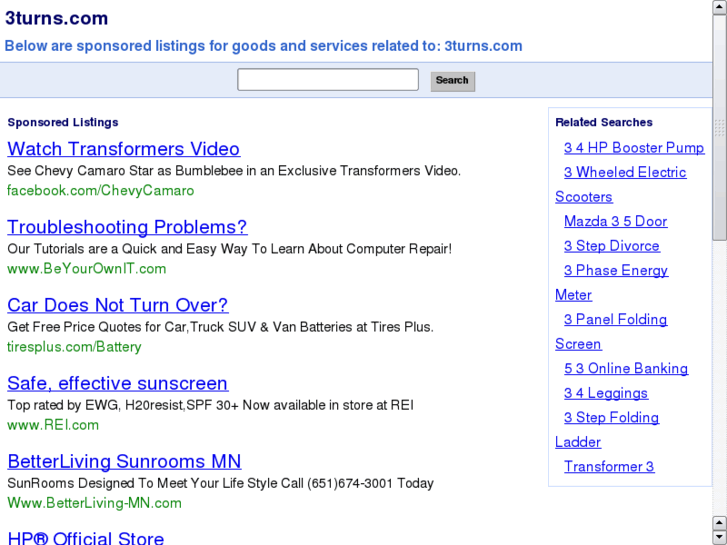
Task: Select the 3 4 Leggings related search
Action: (606, 393)
